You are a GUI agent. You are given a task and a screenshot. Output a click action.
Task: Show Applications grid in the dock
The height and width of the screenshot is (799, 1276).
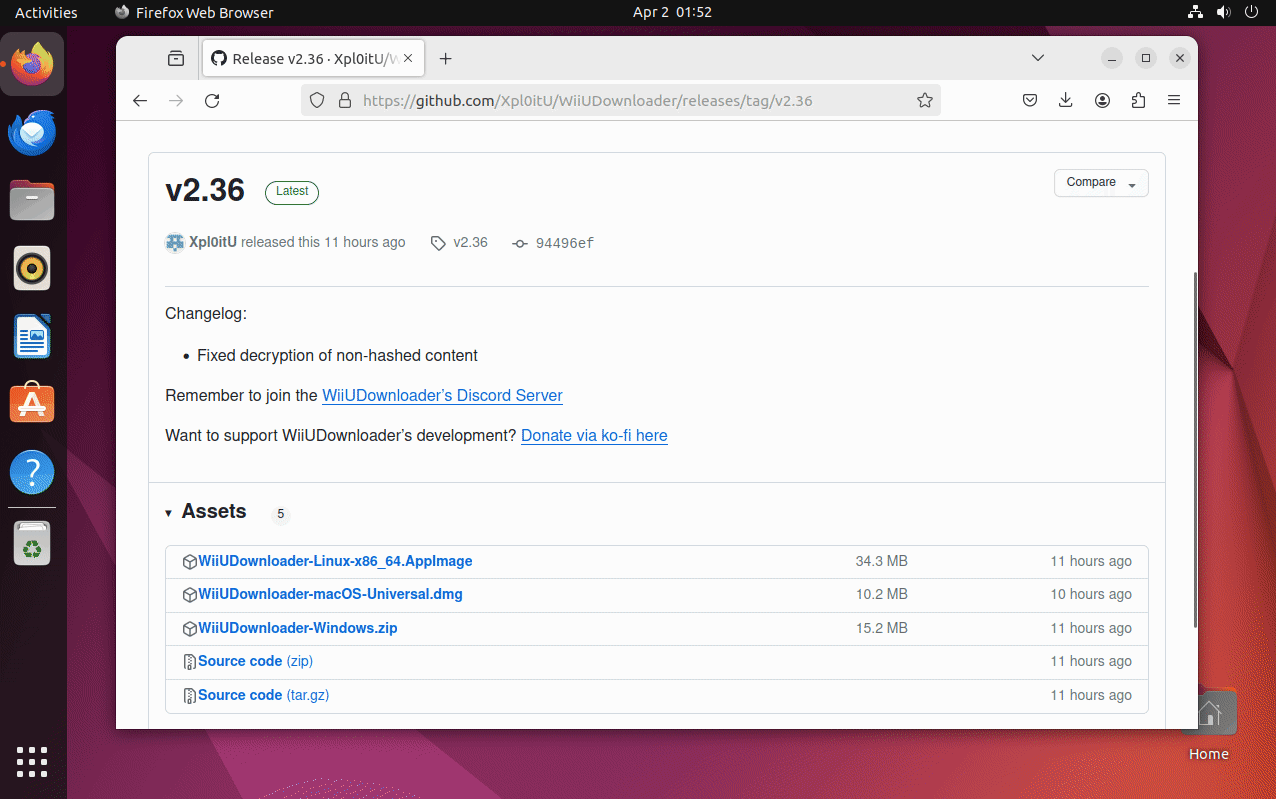tap(32, 762)
